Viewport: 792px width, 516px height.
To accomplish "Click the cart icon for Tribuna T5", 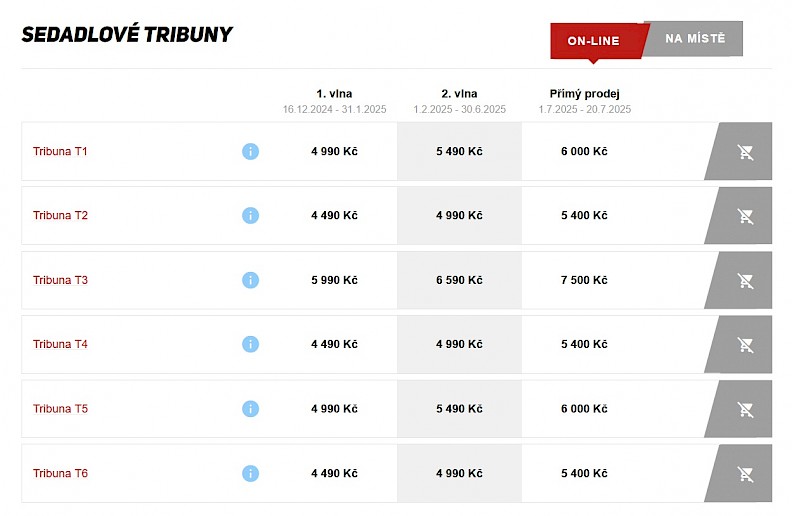I will pos(745,409).
